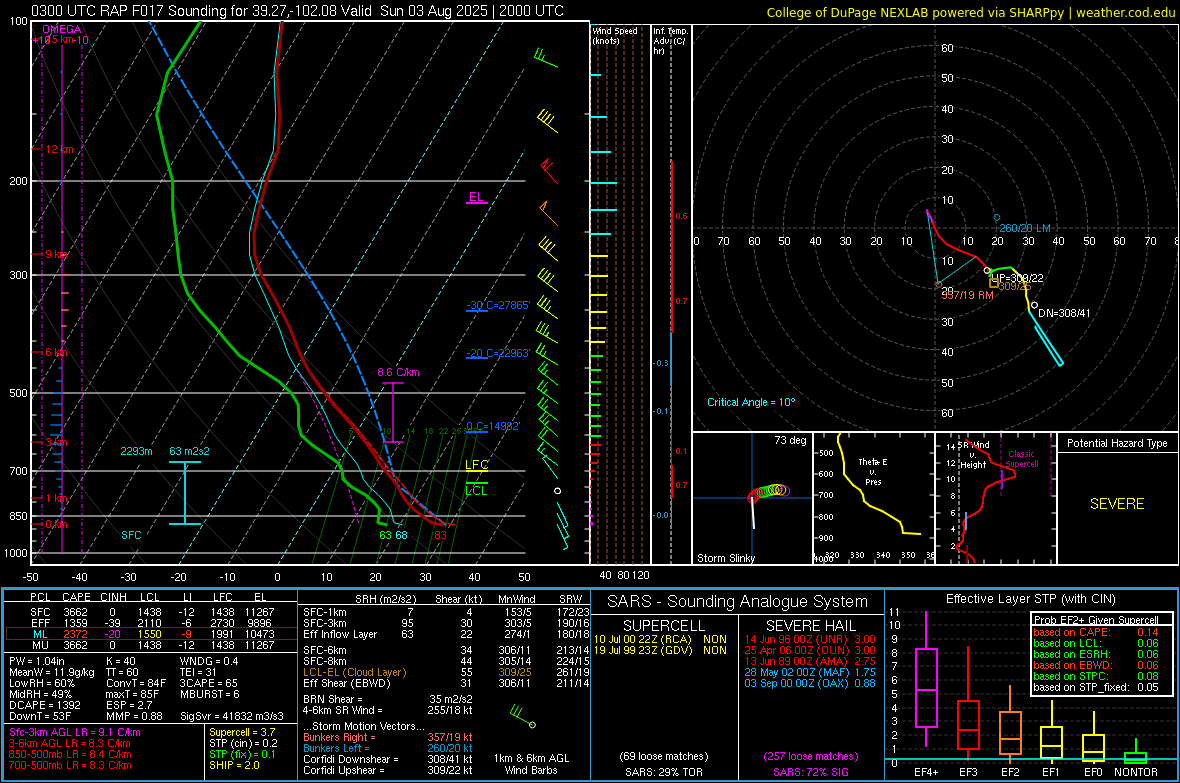This screenshot has height=783, width=1180.
Task: Click the SARS - Sounding Analogue System title
Action: 738,602
